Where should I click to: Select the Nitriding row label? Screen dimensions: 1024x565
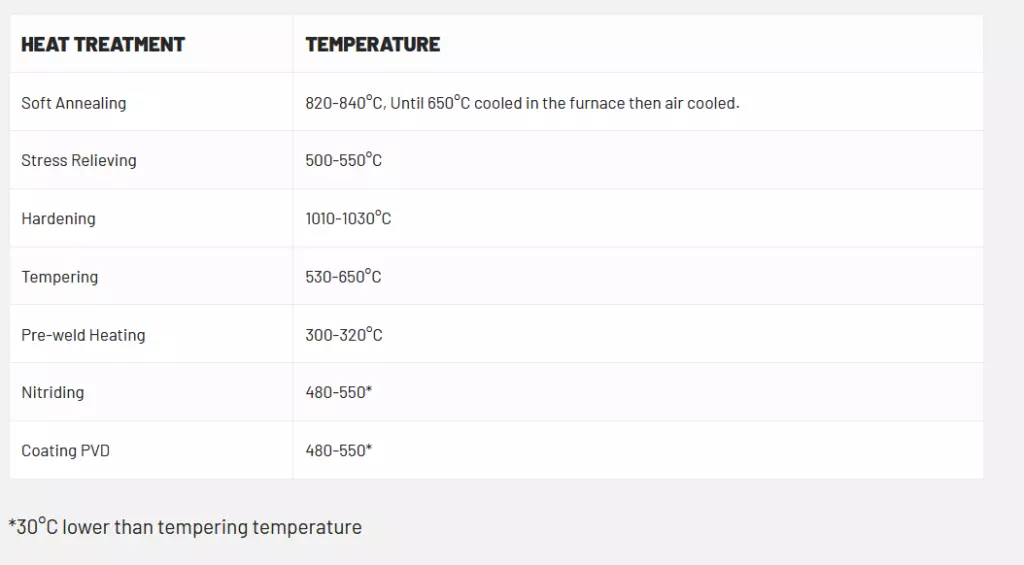coord(53,392)
